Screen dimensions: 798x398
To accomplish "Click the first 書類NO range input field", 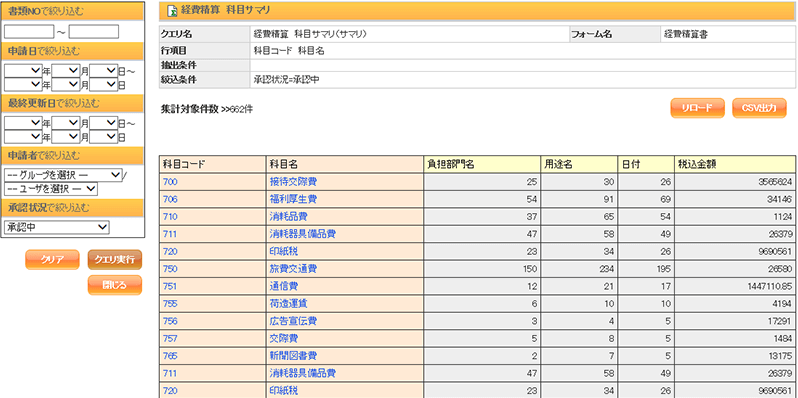I will pyautogui.click(x=29, y=32).
